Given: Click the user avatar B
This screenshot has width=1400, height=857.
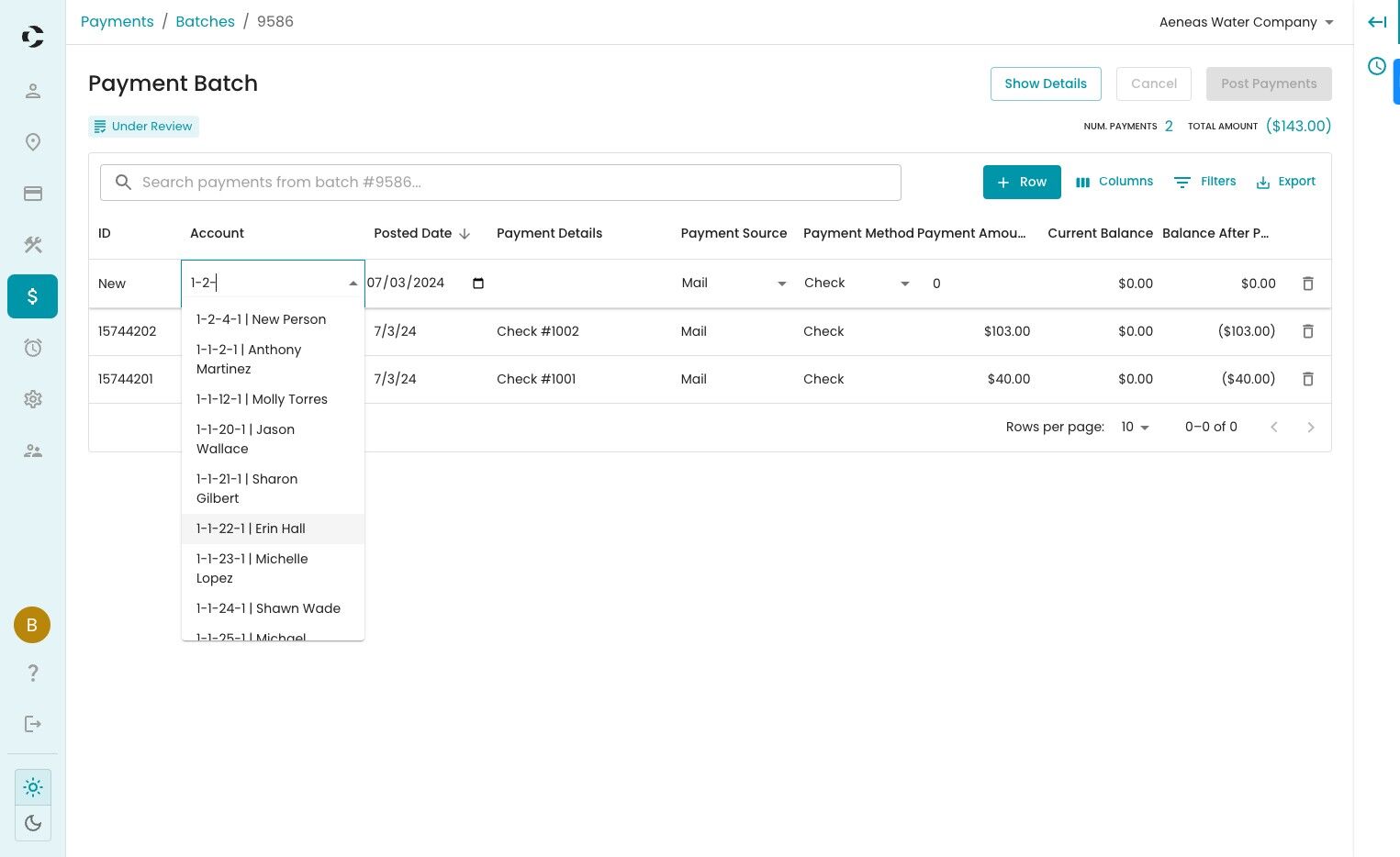Looking at the screenshot, I should coord(32,625).
